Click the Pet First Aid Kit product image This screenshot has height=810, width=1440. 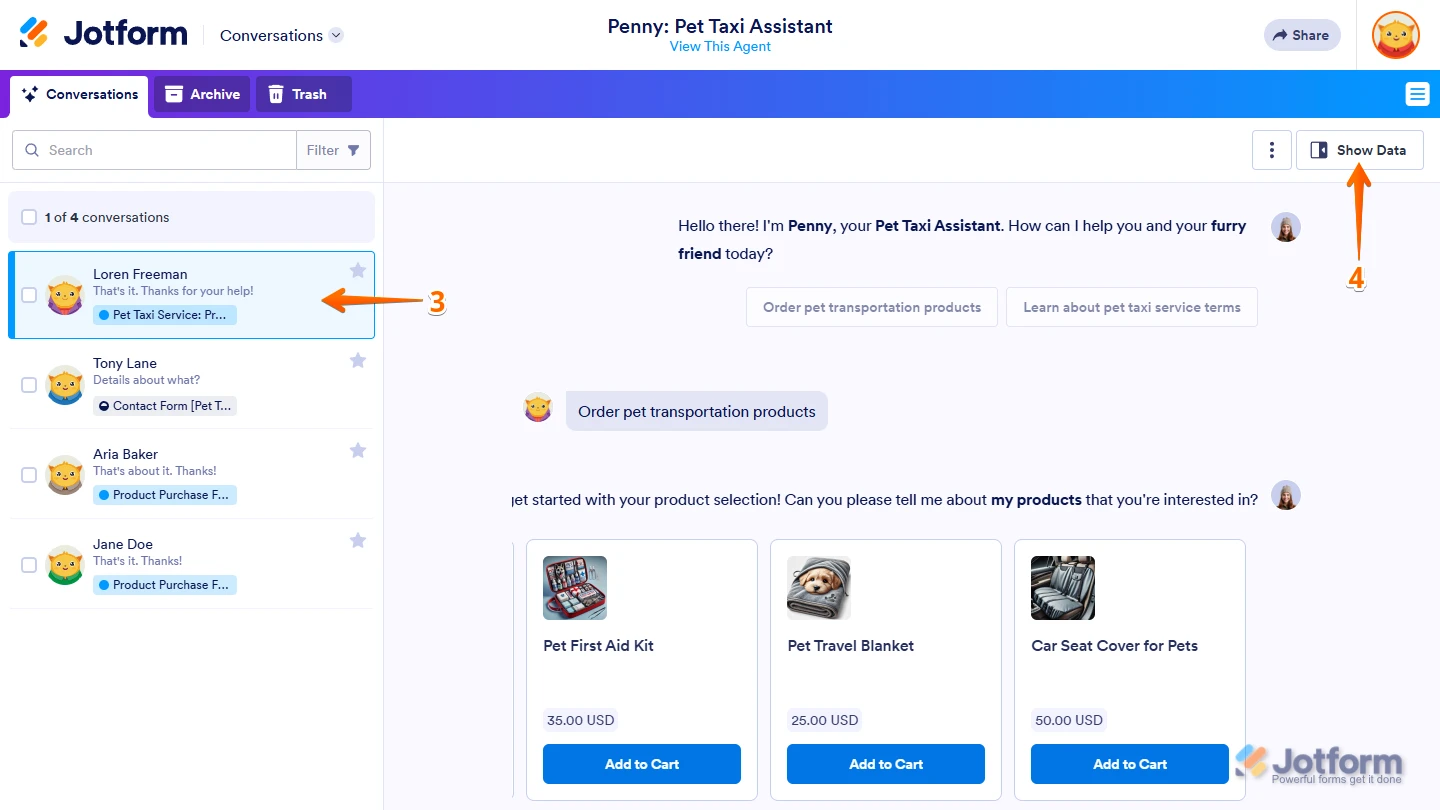574,588
